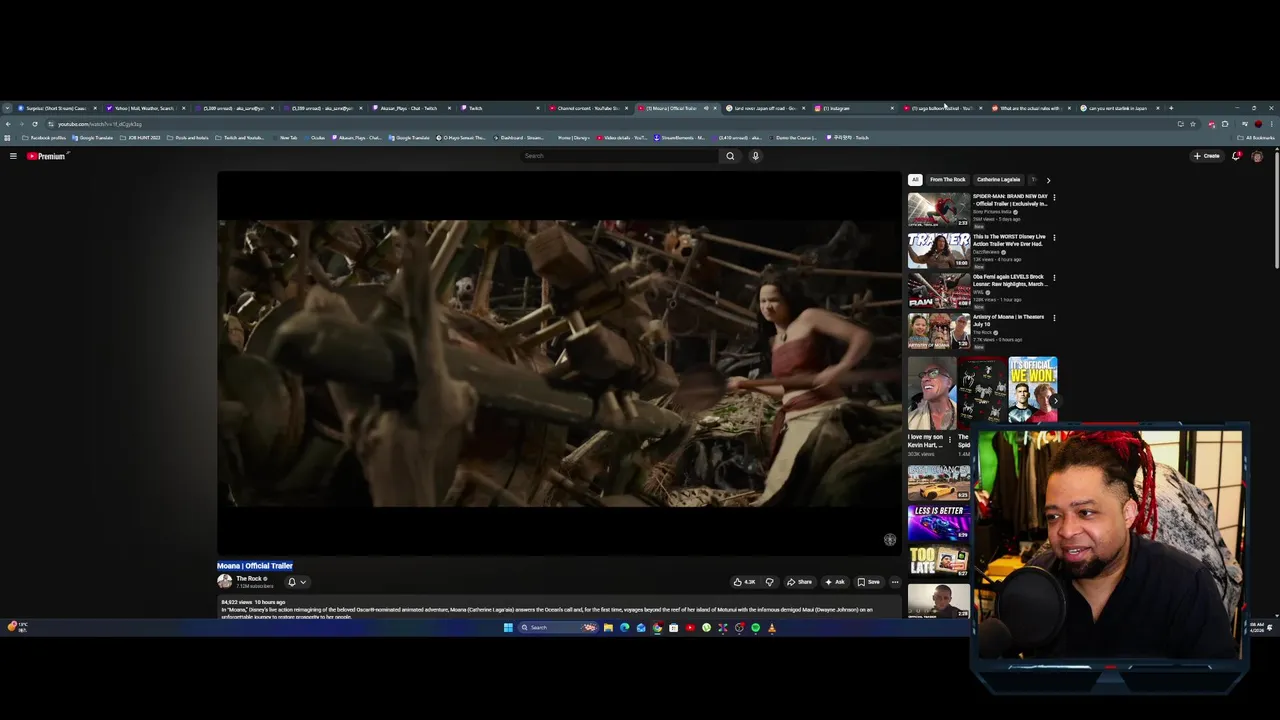Dislike the Moana trailer video
The height and width of the screenshot is (720, 1280).
[769, 582]
